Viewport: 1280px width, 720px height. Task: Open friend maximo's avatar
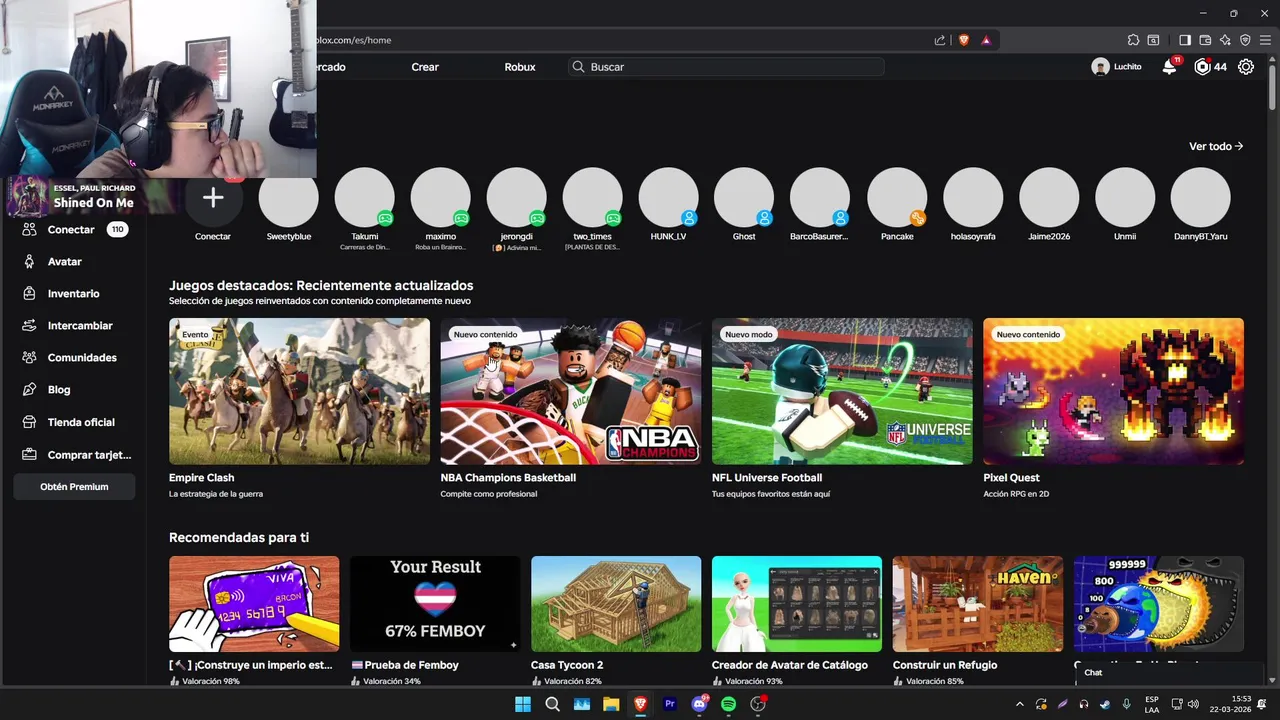click(x=441, y=197)
